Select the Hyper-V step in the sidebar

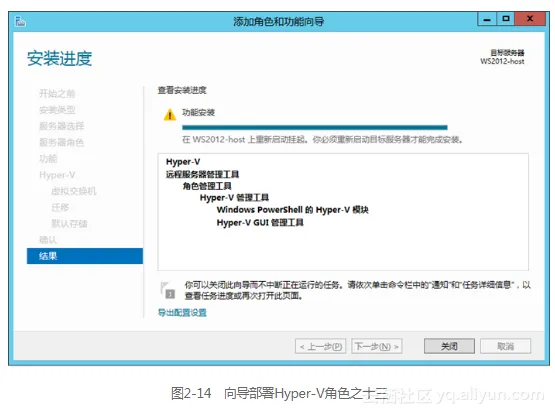(57, 175)
